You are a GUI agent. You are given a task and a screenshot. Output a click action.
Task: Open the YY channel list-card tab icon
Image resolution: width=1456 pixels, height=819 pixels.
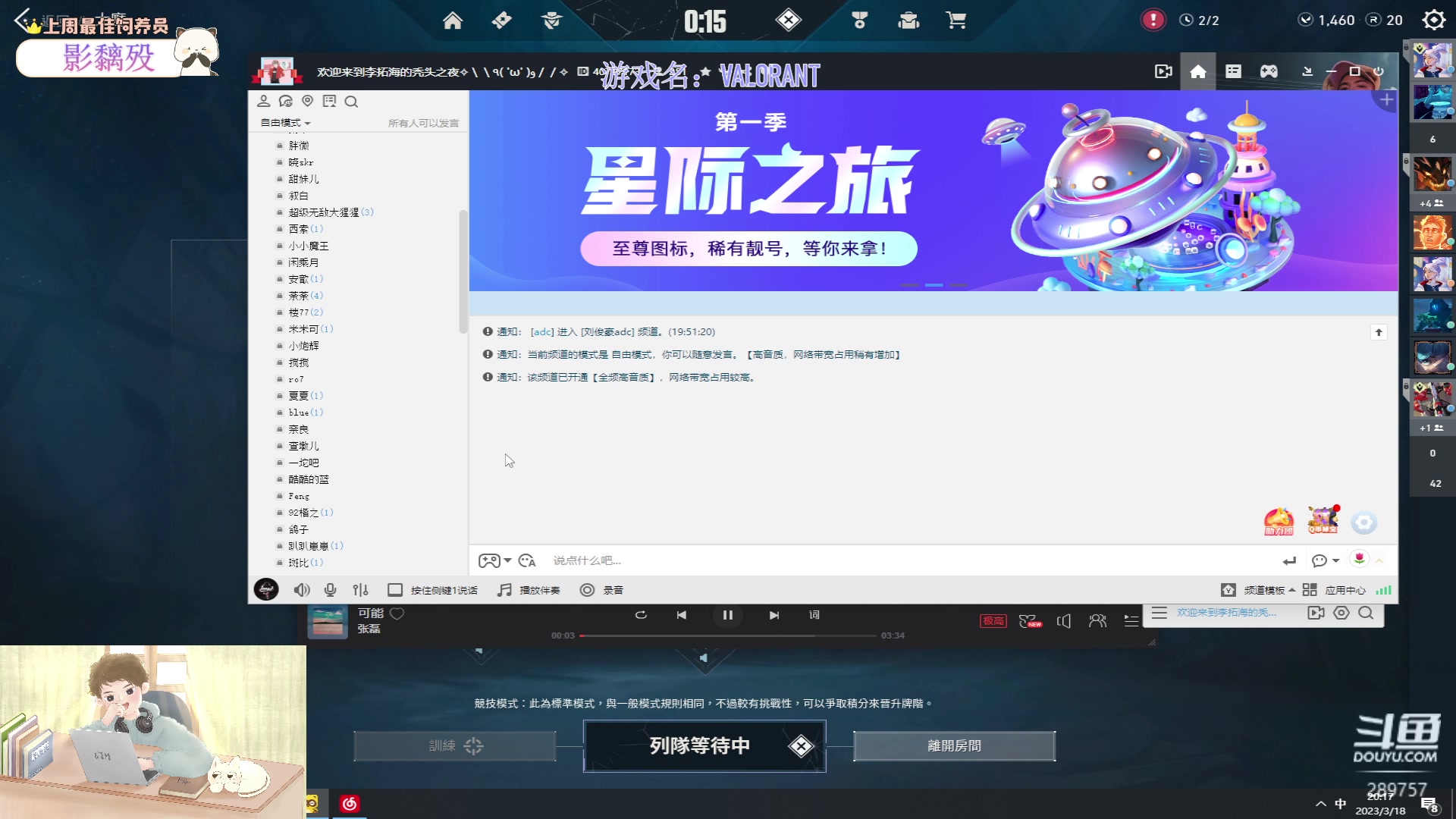(1234, 71)
